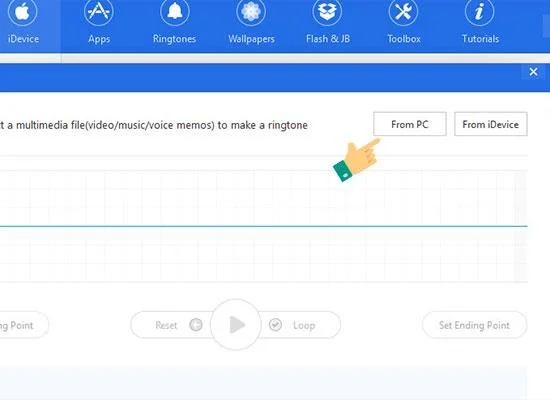Viewport: 550px width, 400px height.
Task: Click the waveform timeline center line
Action: pyautogui.click(x=264, y=226)
